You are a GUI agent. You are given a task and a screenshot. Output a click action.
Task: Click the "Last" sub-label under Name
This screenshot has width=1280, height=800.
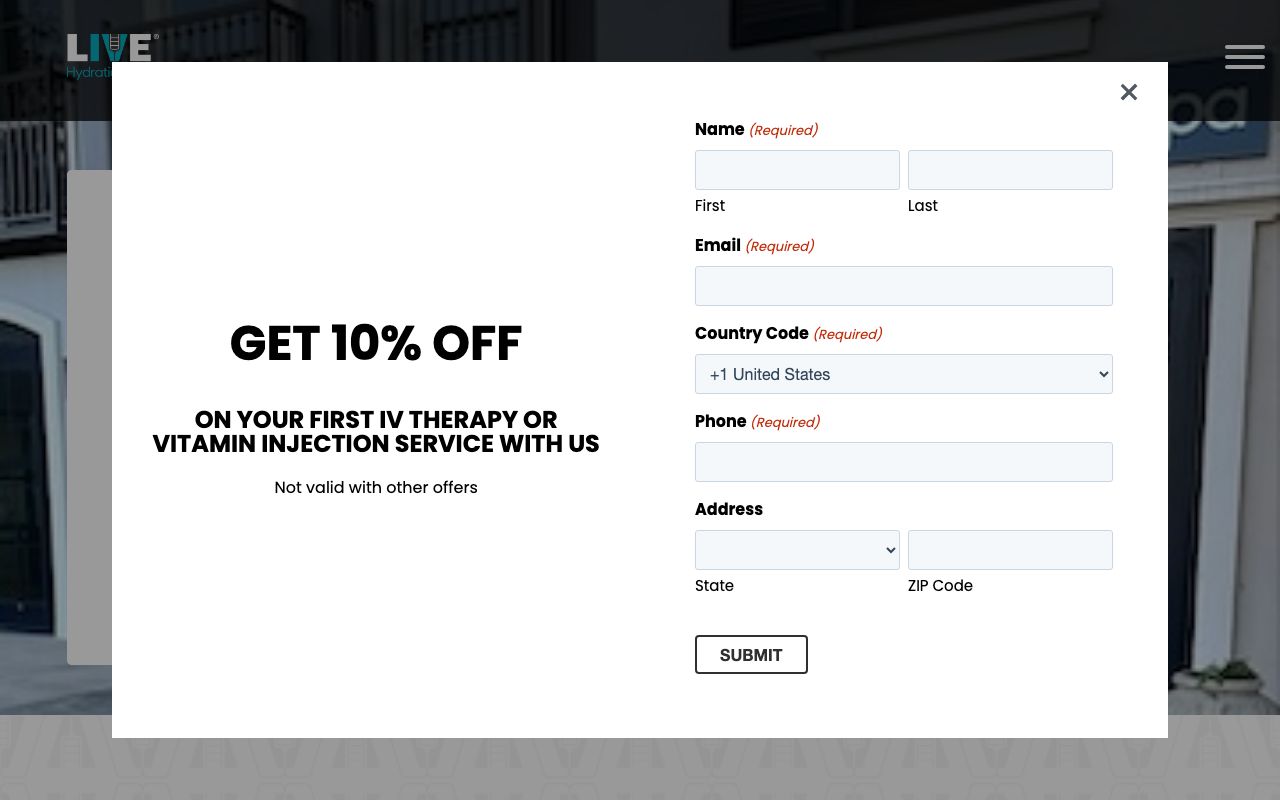922,205
